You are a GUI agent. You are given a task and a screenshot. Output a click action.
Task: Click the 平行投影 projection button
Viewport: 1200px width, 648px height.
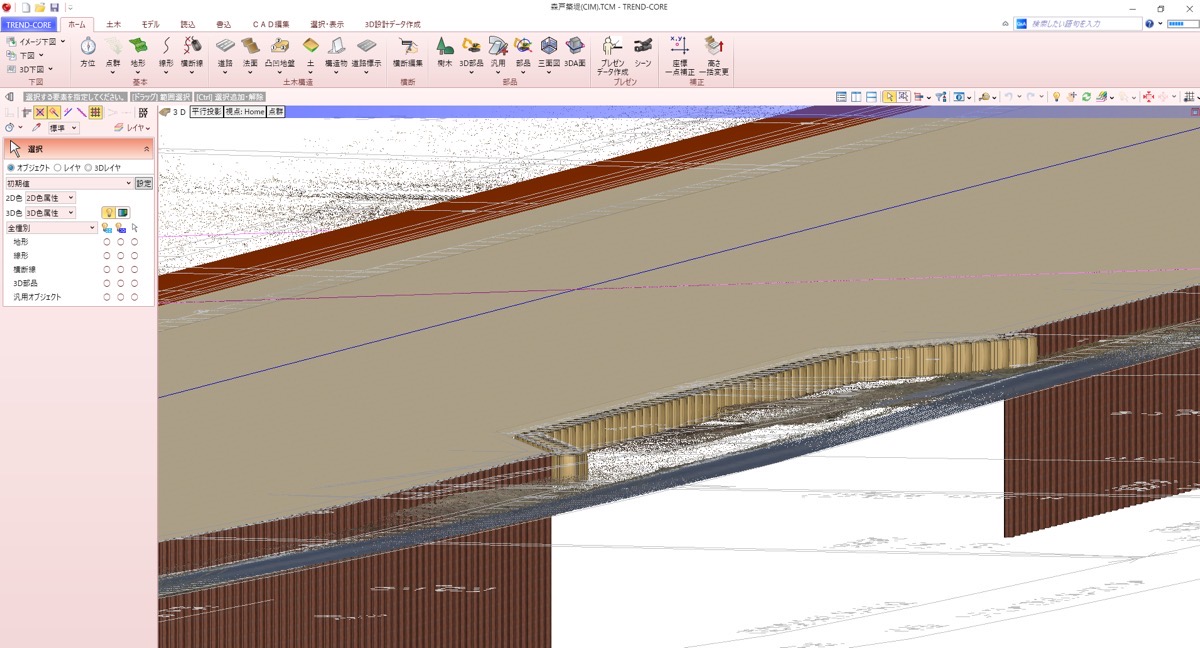206,112
